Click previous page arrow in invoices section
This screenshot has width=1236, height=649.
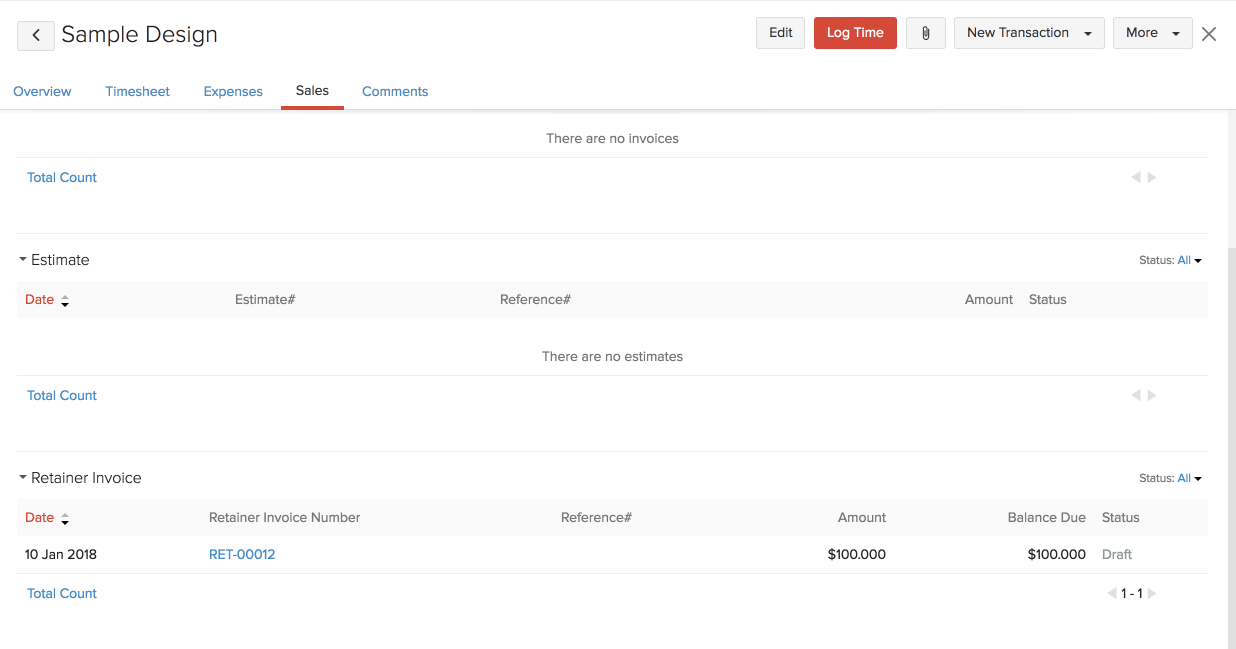click(x=1136, y=178)
